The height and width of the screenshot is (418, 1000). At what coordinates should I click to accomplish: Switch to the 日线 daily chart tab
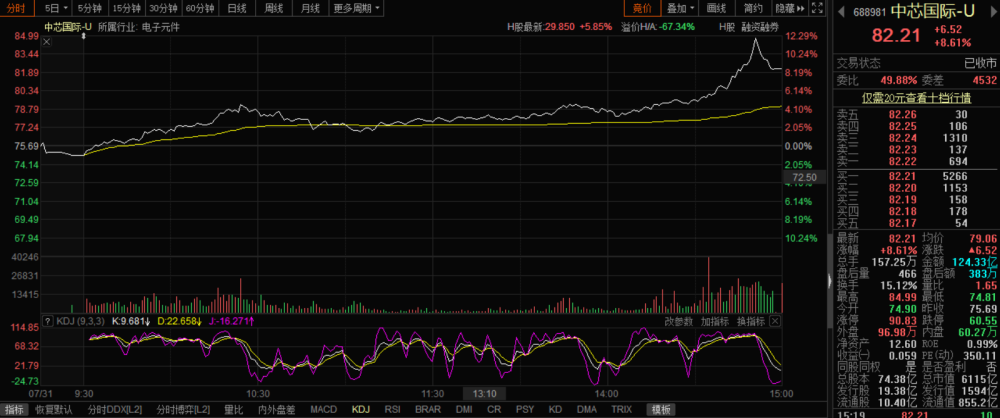pyautogui.click(x=237, y=8)
